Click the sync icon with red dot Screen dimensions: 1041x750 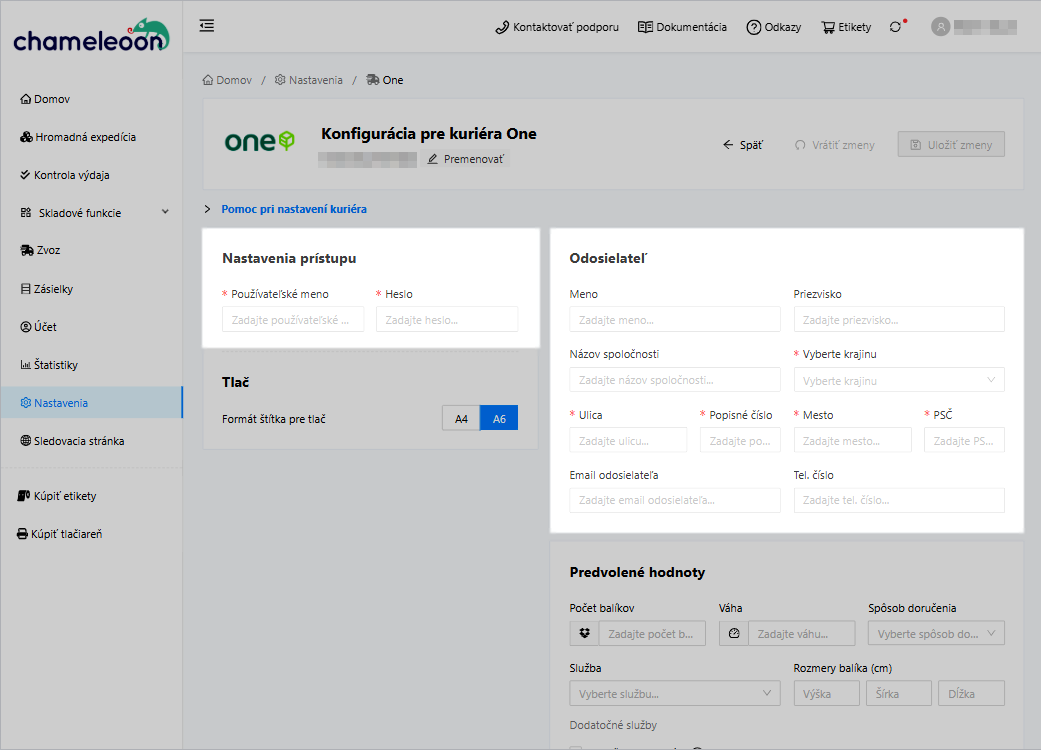point(895,27)
